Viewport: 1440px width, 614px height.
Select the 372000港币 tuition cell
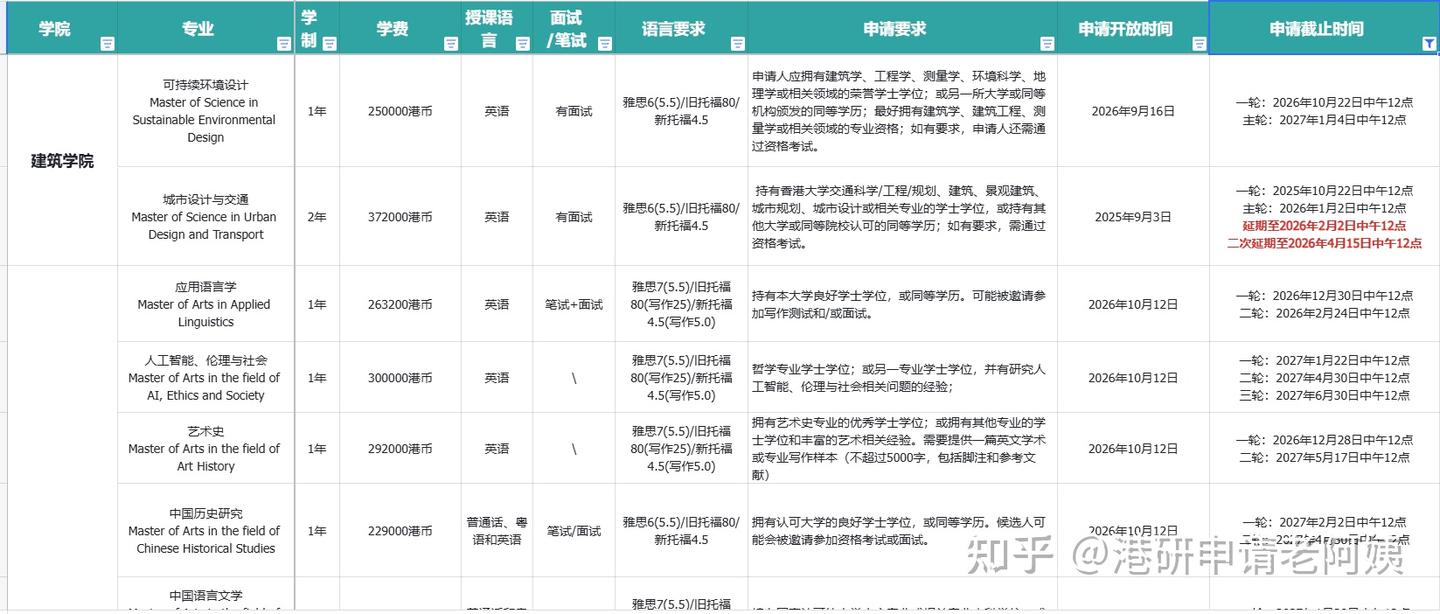pyautogui.click(x=400, y=216)
